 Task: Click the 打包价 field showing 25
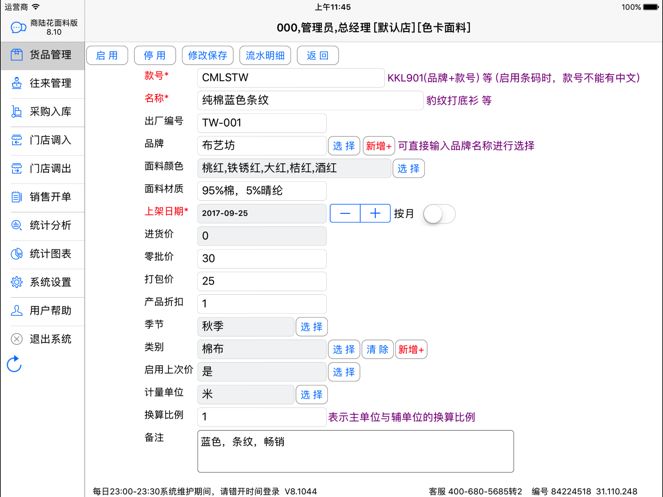pyautogui.click(x=262, y=281)
